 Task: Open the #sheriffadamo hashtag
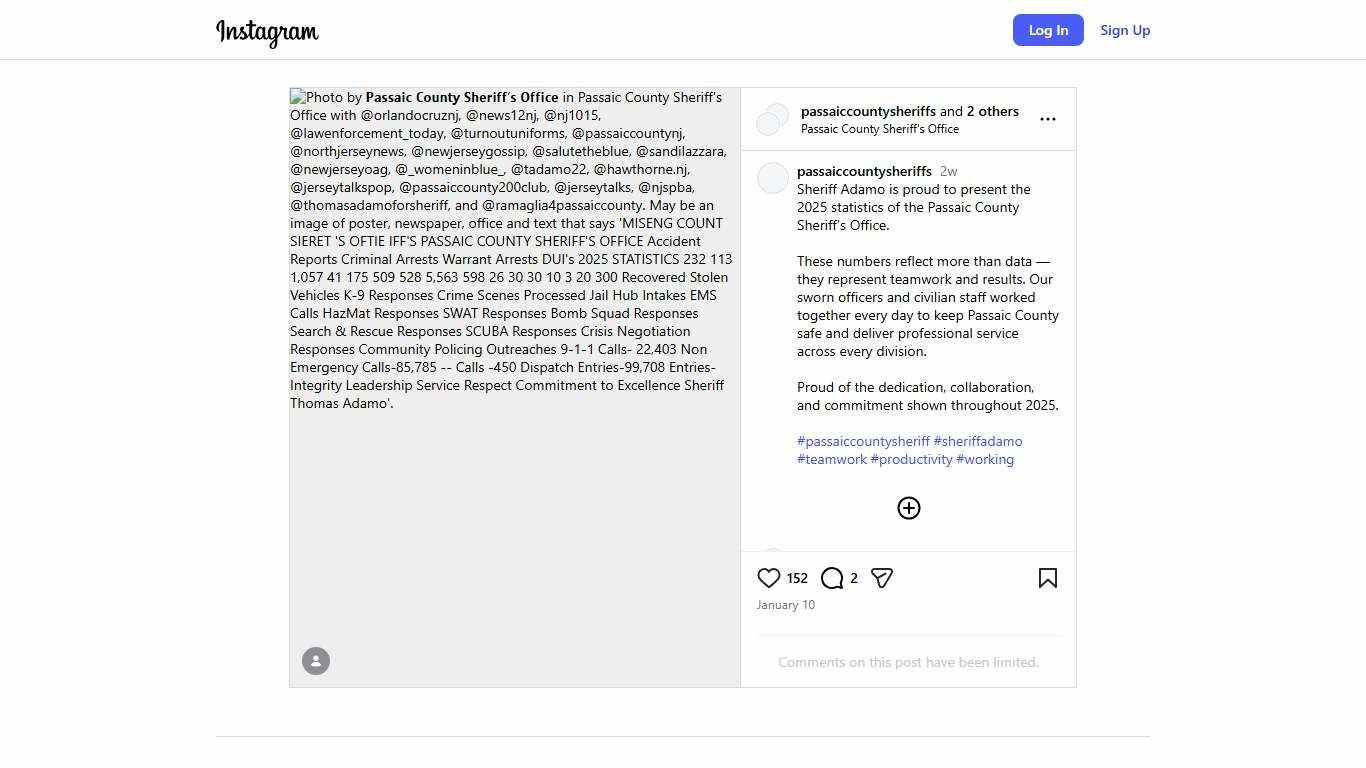point(978,441)
